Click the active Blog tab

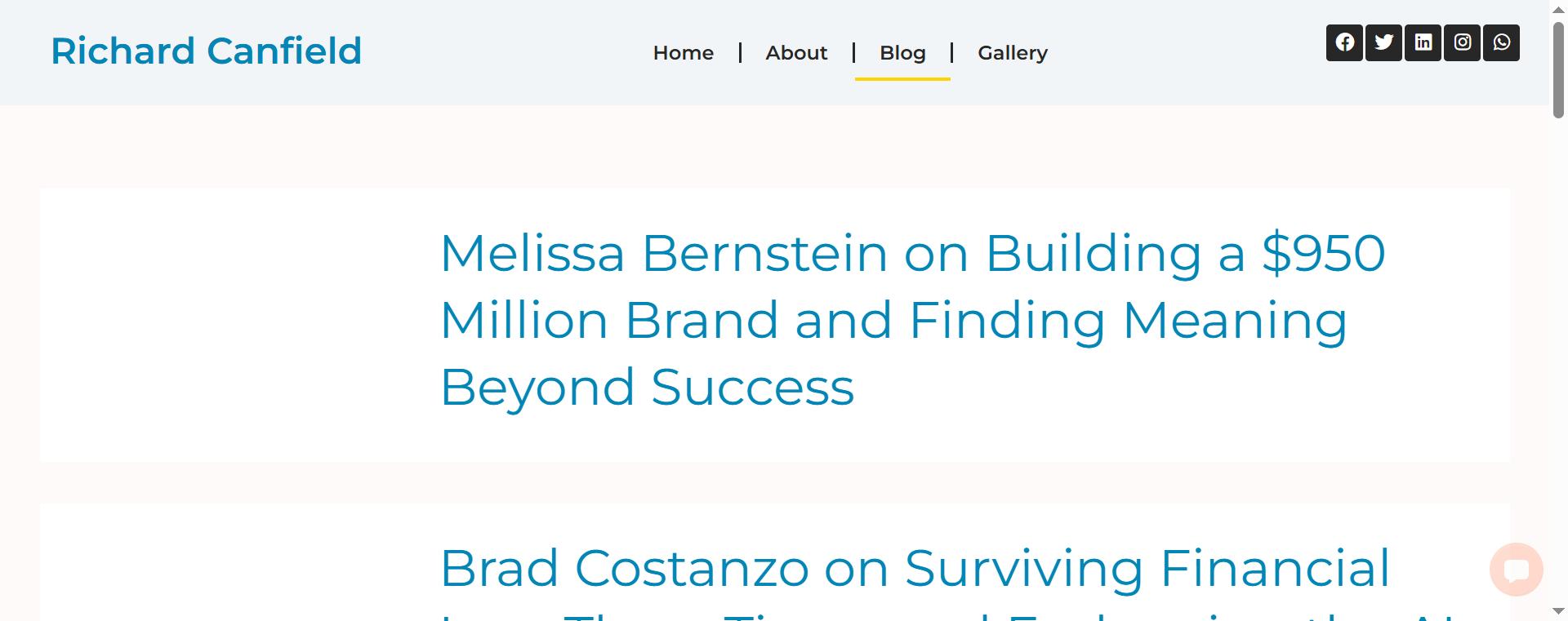tap(902, 52)
